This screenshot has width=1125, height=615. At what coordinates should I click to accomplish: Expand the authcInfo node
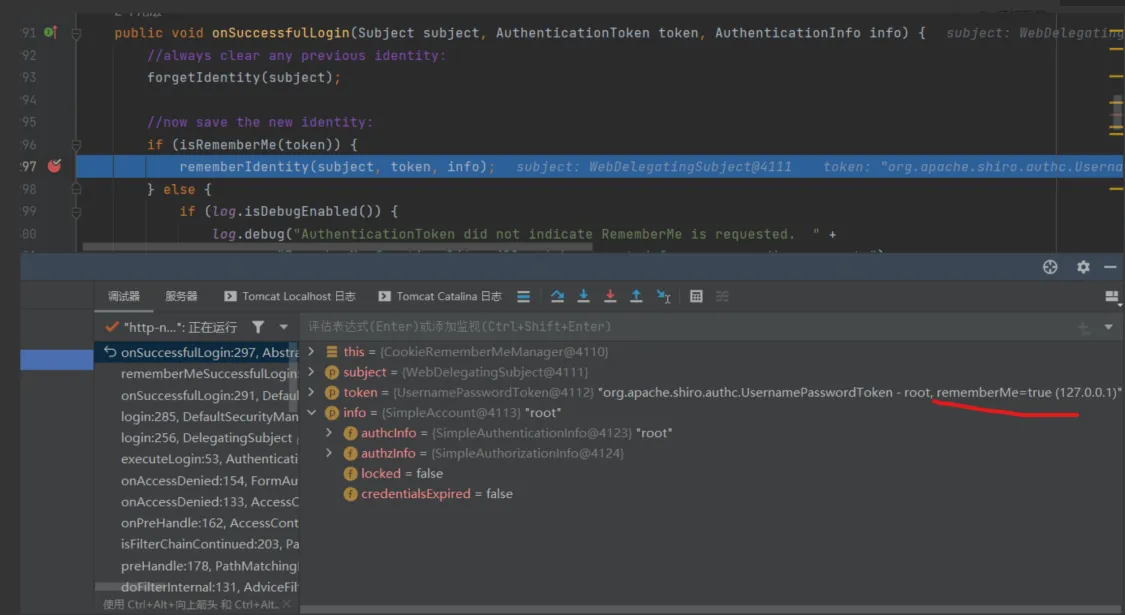[x=329, y=433]
